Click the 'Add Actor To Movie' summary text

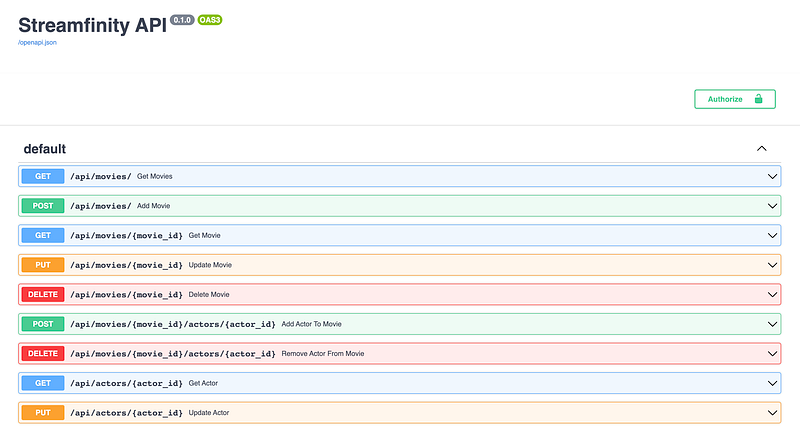coord(312,324)
